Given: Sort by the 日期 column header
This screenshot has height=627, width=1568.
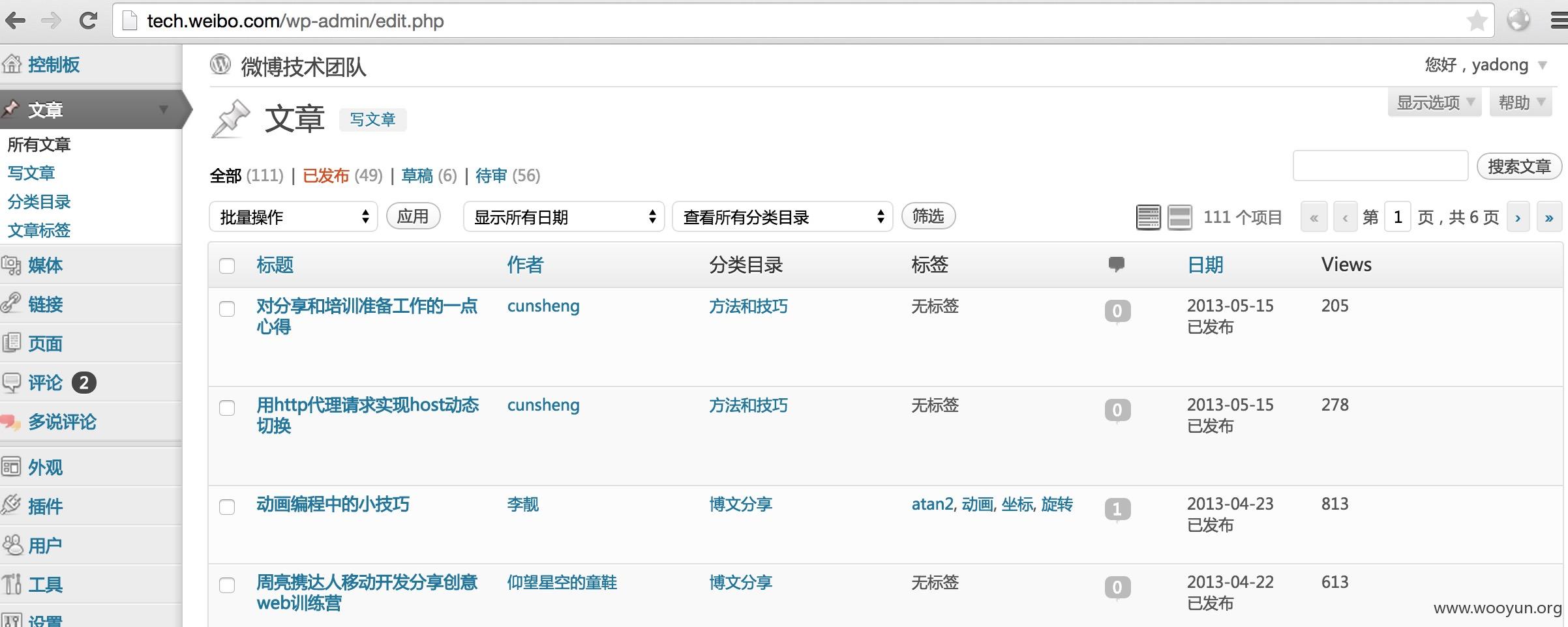Looking at the screenshot, I should (x=1205, y=265).
